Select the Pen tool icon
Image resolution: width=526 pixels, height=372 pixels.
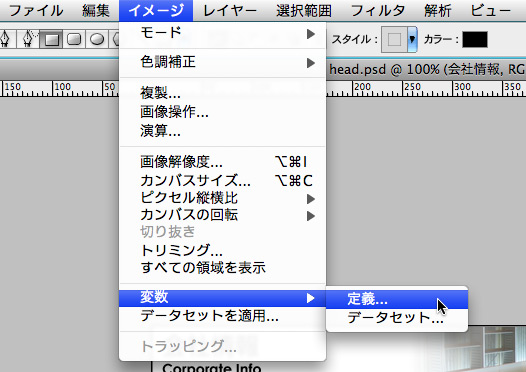[x=6, y=39]
